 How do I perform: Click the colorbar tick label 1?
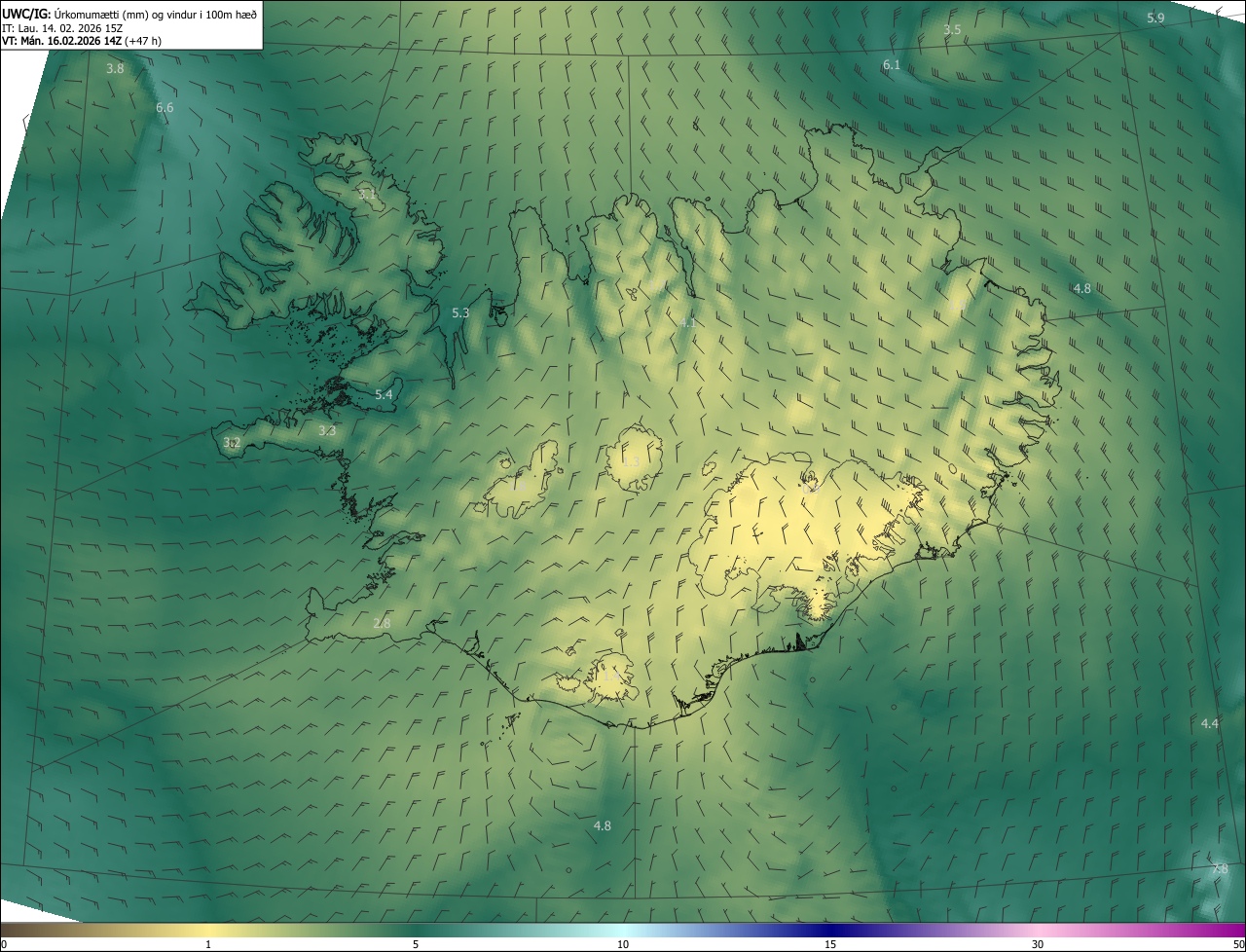(x=208, y=944)
